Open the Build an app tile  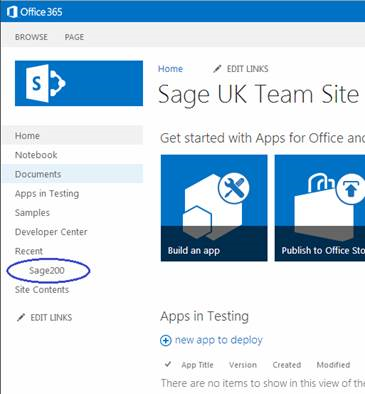pos(214,208)
